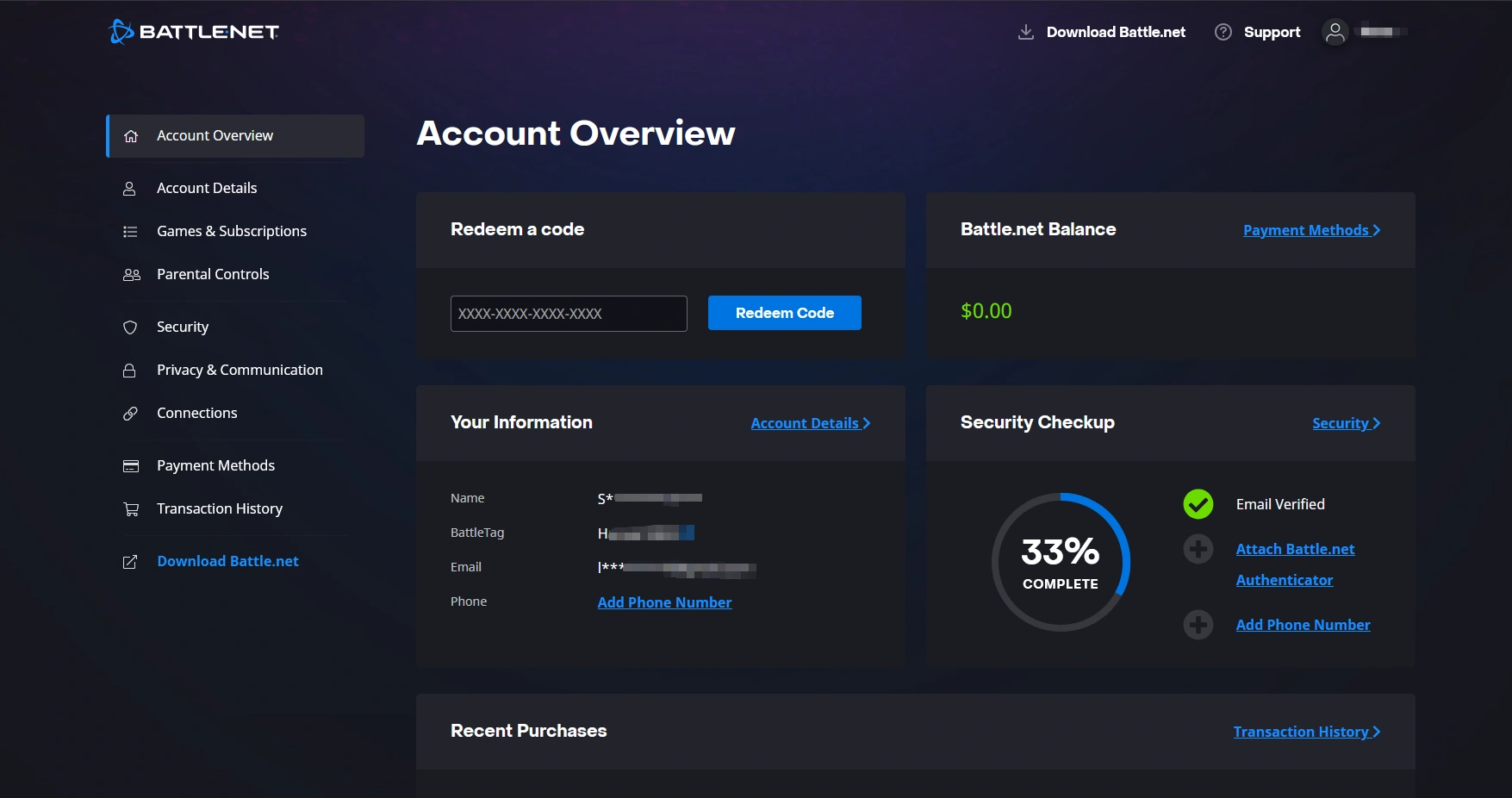Click the download arrow icon in header

1025,32
